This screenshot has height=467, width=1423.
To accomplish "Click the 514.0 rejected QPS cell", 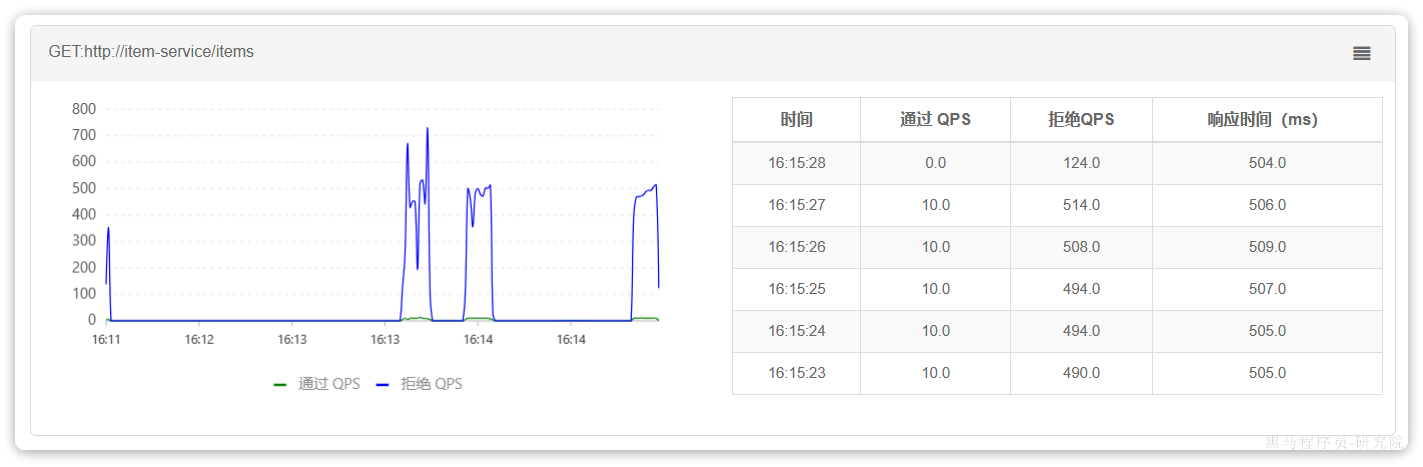I will click(1081, 205).
